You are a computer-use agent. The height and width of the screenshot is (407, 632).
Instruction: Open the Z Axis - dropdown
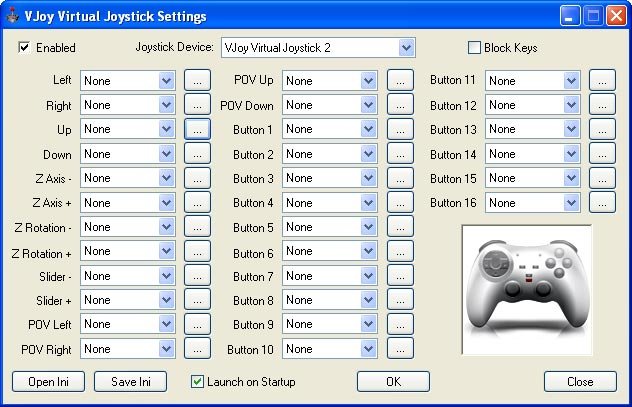[128, 178]
